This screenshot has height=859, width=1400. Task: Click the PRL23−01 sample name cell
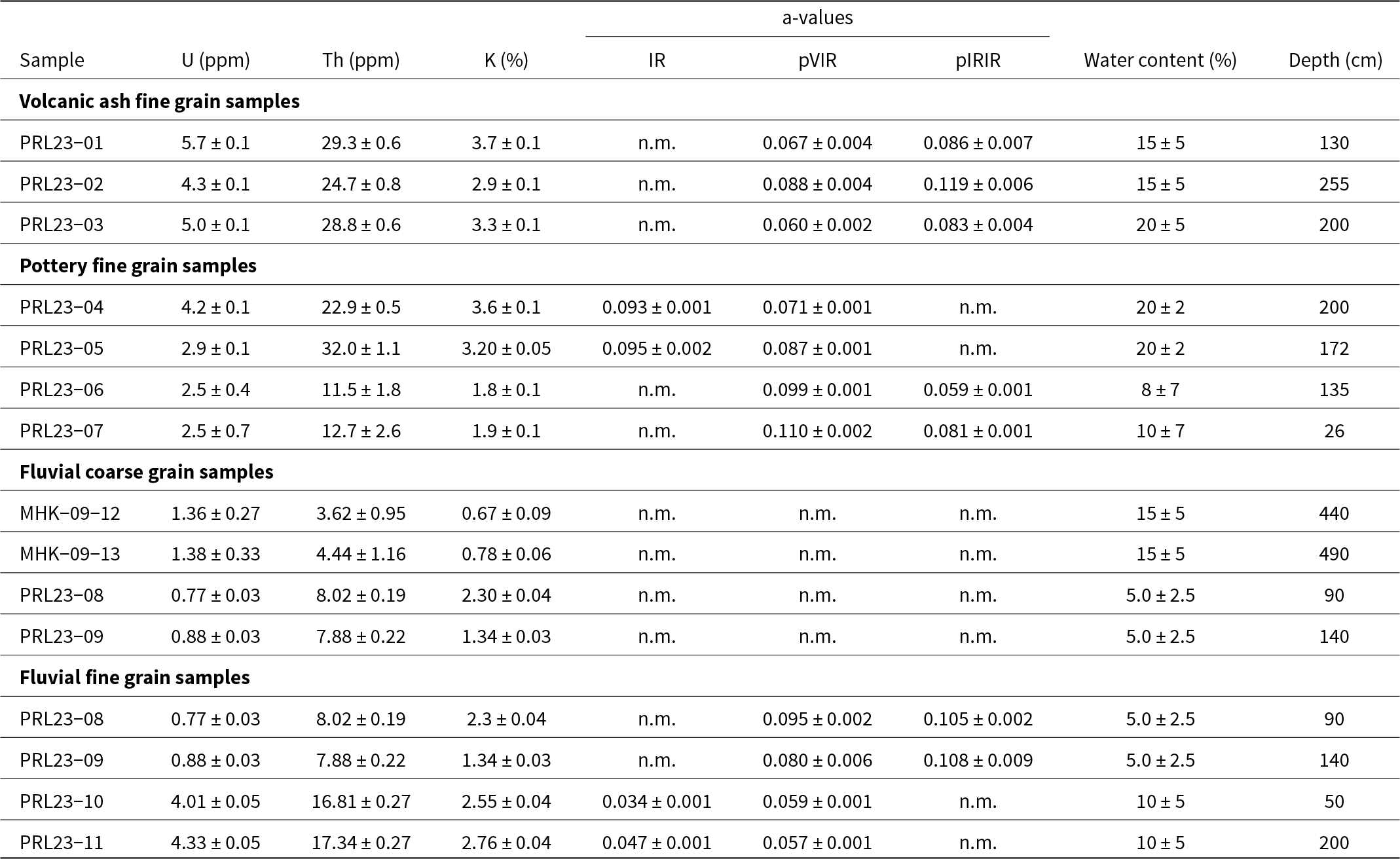pyautogui.click(x=62, y=143)
